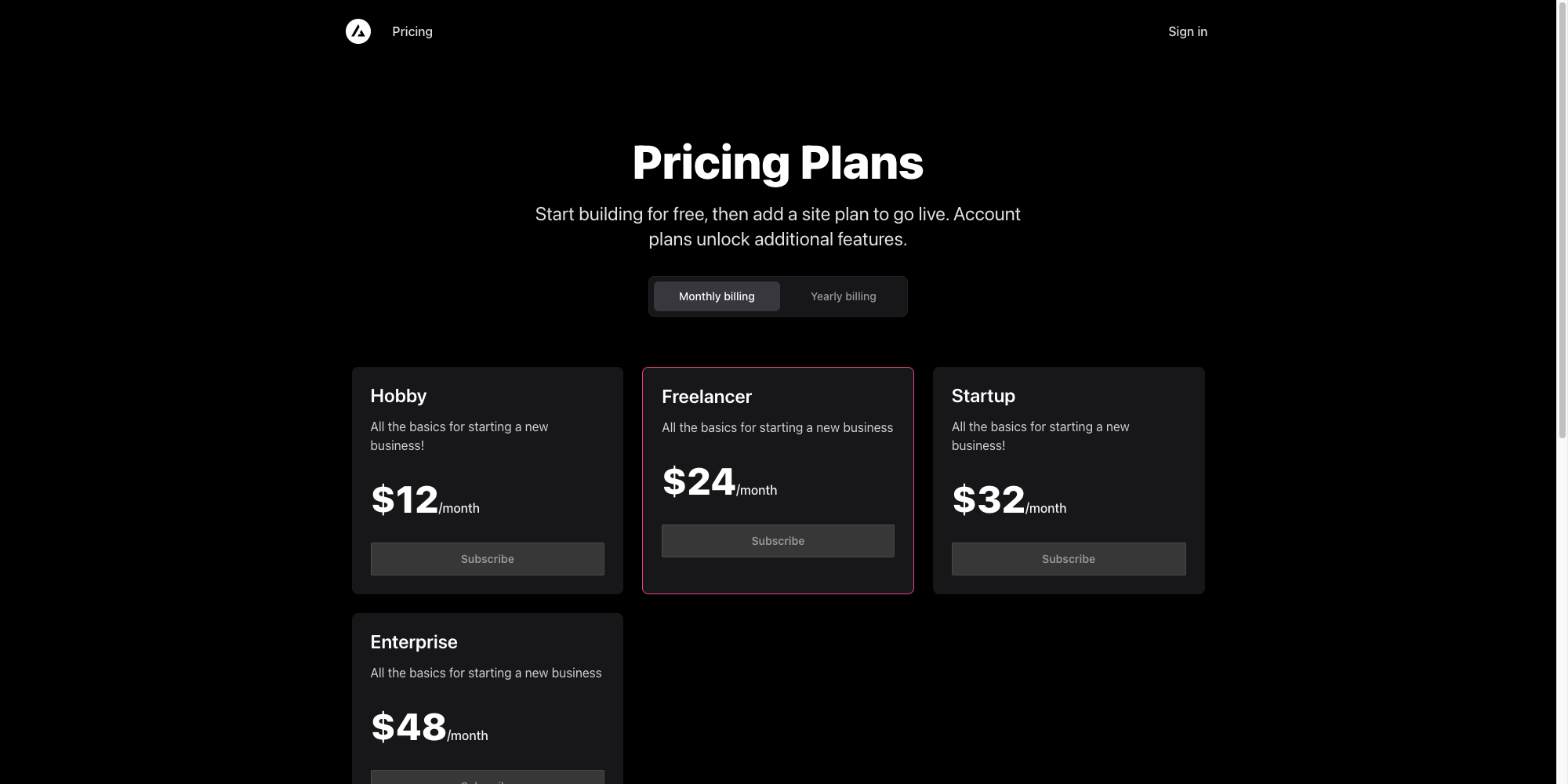Screen dimensions: 1568x784
Task: Click the $24 per month price
Action: (720, 482)
